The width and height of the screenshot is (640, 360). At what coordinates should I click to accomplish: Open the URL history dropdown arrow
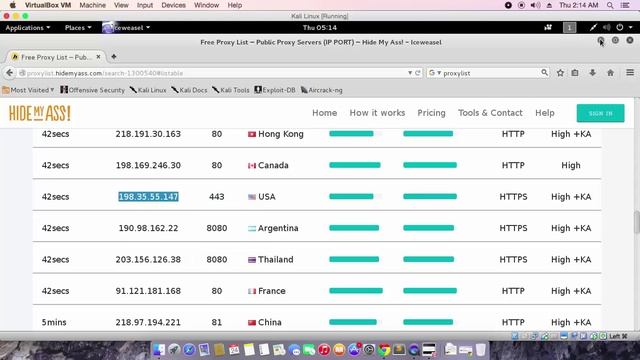tap(410, 73)
